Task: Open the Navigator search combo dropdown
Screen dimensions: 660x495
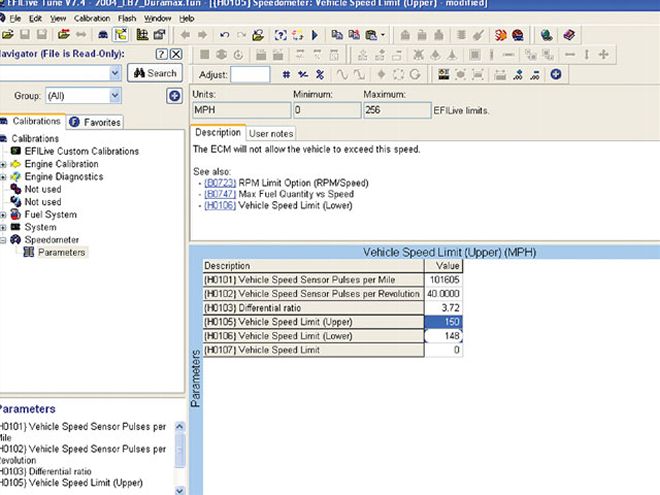Action: (115, 73)
